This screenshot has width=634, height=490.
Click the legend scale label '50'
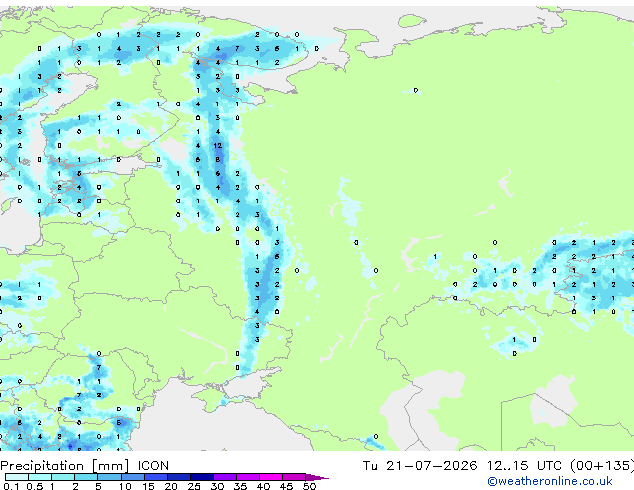[x=309, y=486]
